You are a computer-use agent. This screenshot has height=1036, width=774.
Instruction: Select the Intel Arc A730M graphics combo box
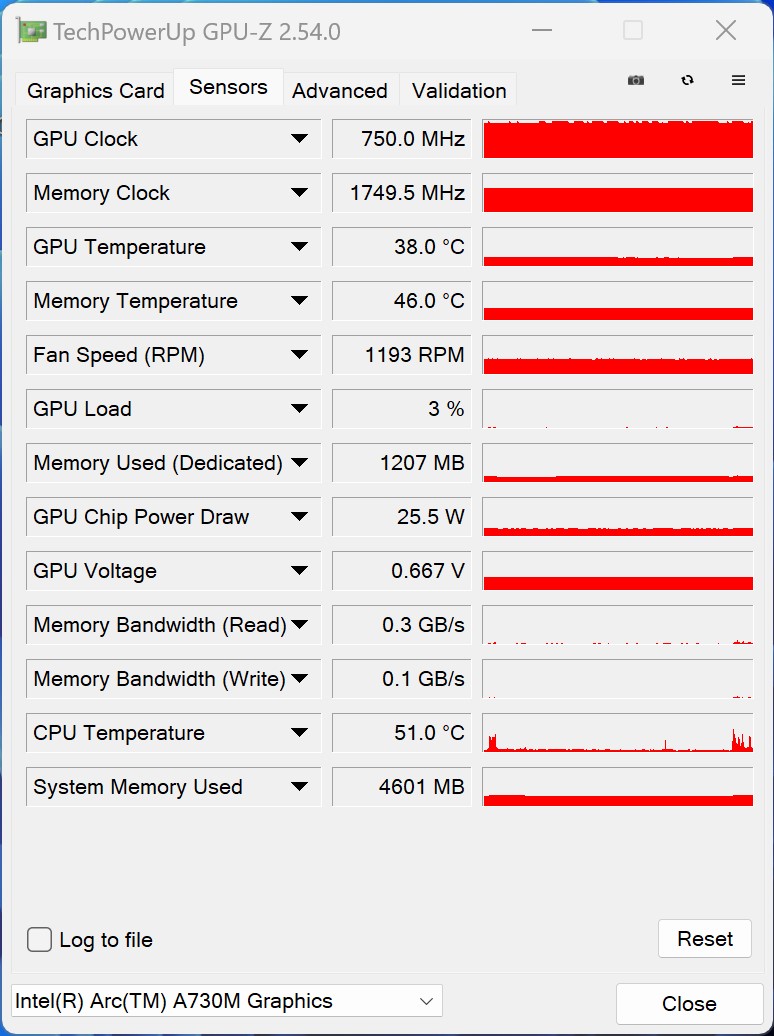[x=226, y=1001]
